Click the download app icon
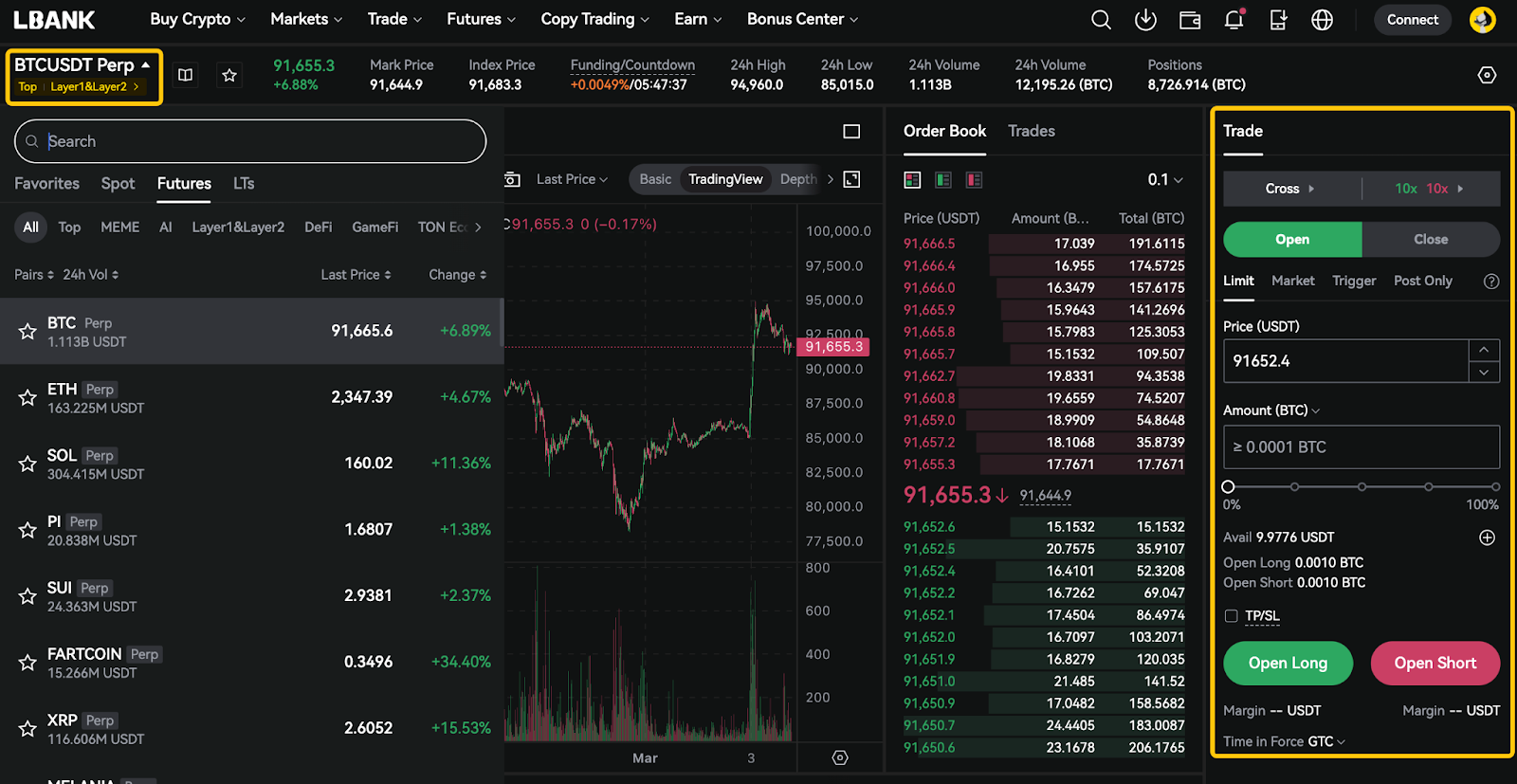1517x784 pixels. point(1145,20)
